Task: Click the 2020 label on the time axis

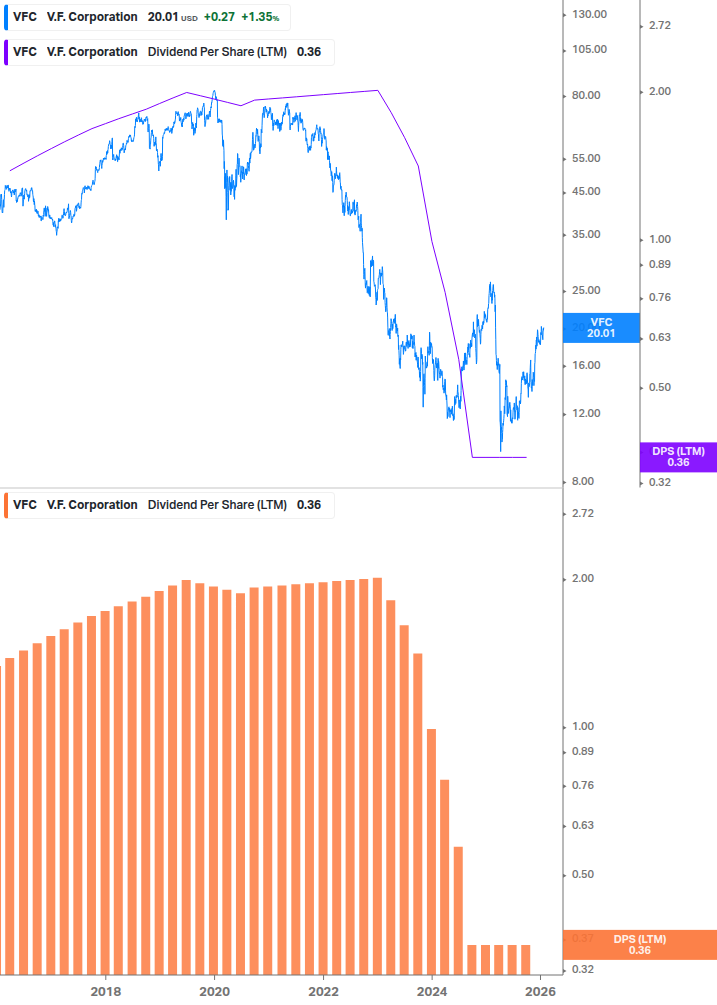Action: [215, 991]
